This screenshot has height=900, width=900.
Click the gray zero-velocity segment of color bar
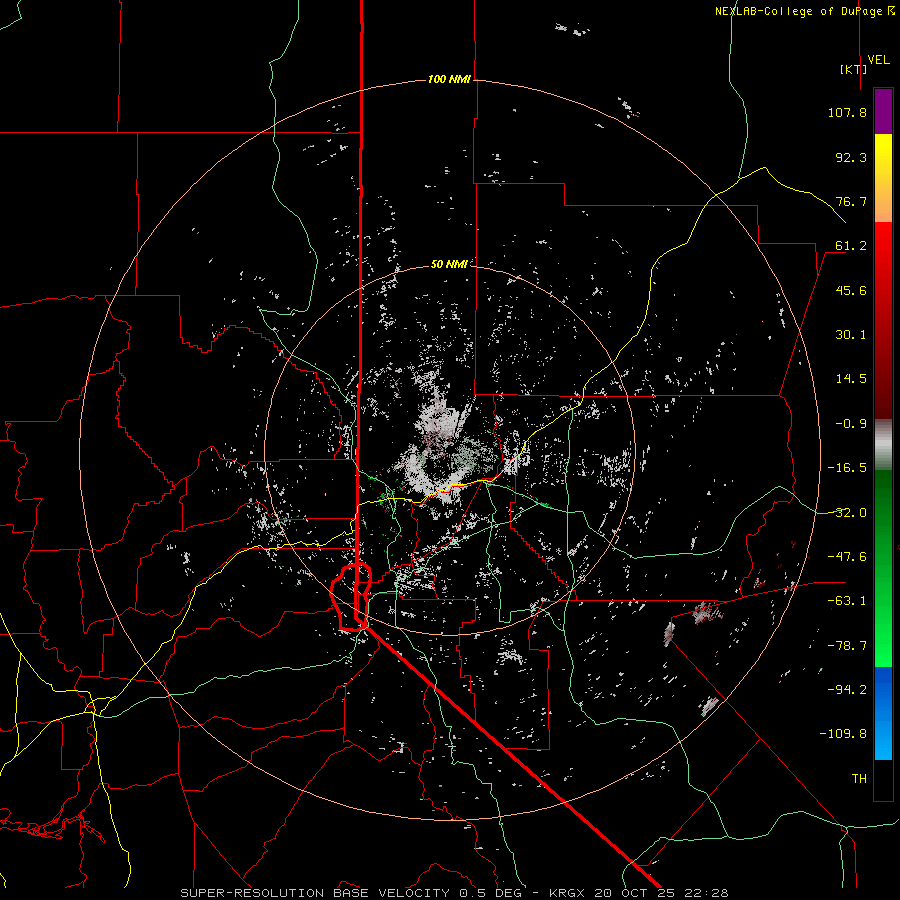click(x=883, y=445)
